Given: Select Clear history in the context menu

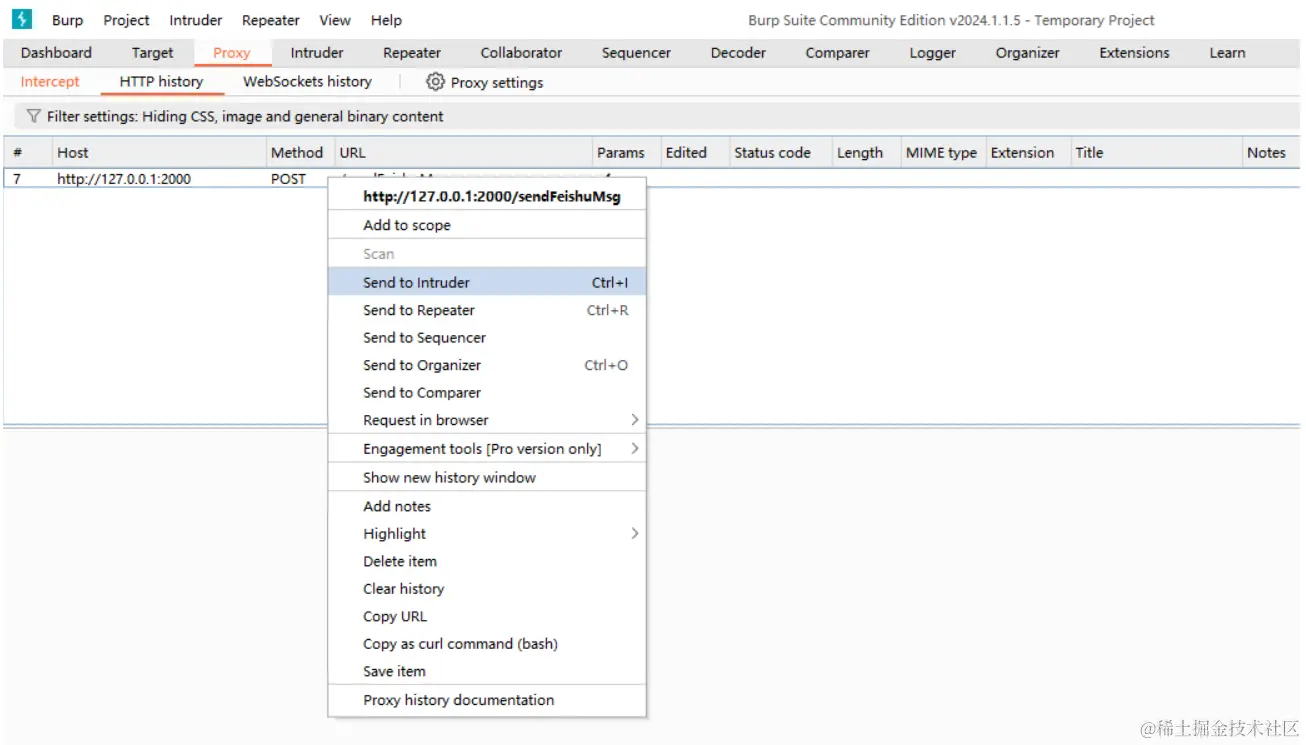Looking at the screenshot, I should click(487, 589).
